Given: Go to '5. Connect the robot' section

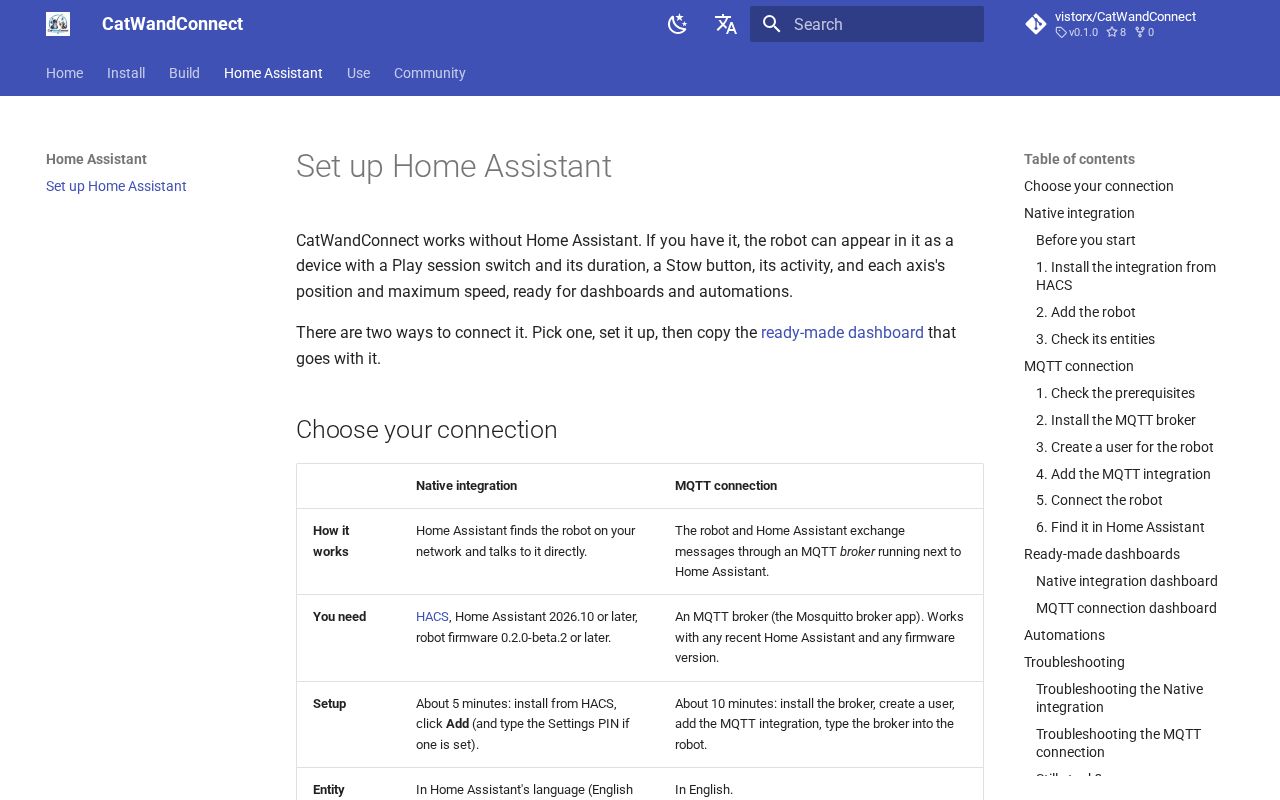Looking at the screenshot, I should point(1099,500).
